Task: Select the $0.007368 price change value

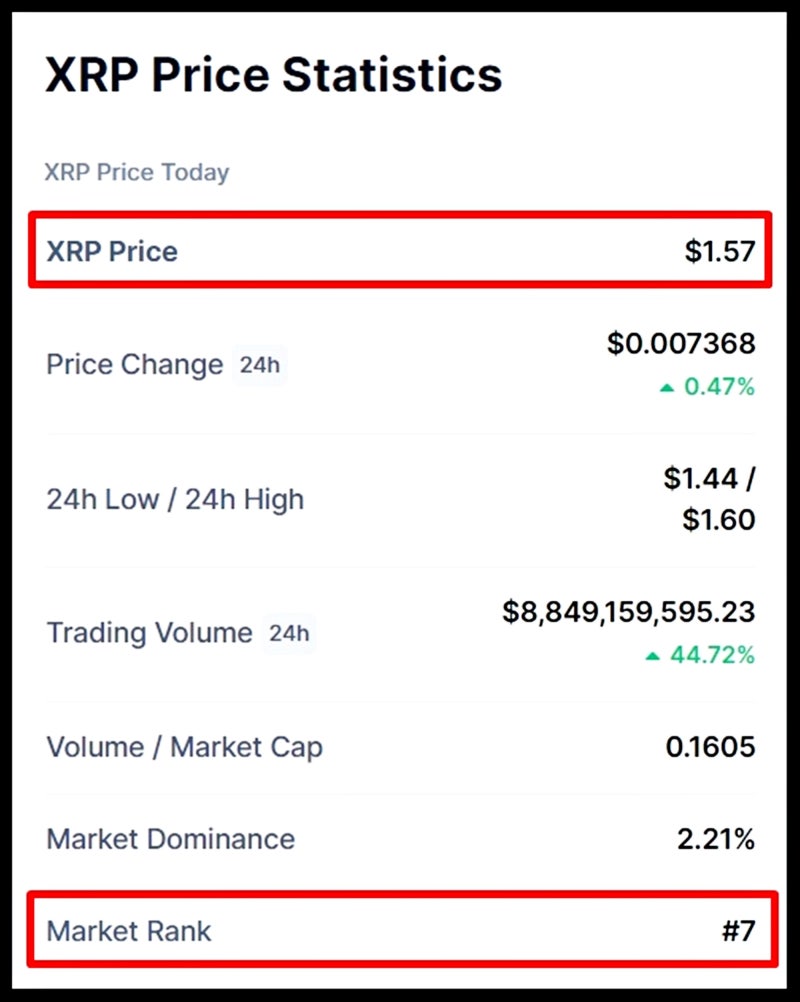Action: click(681, 343)
